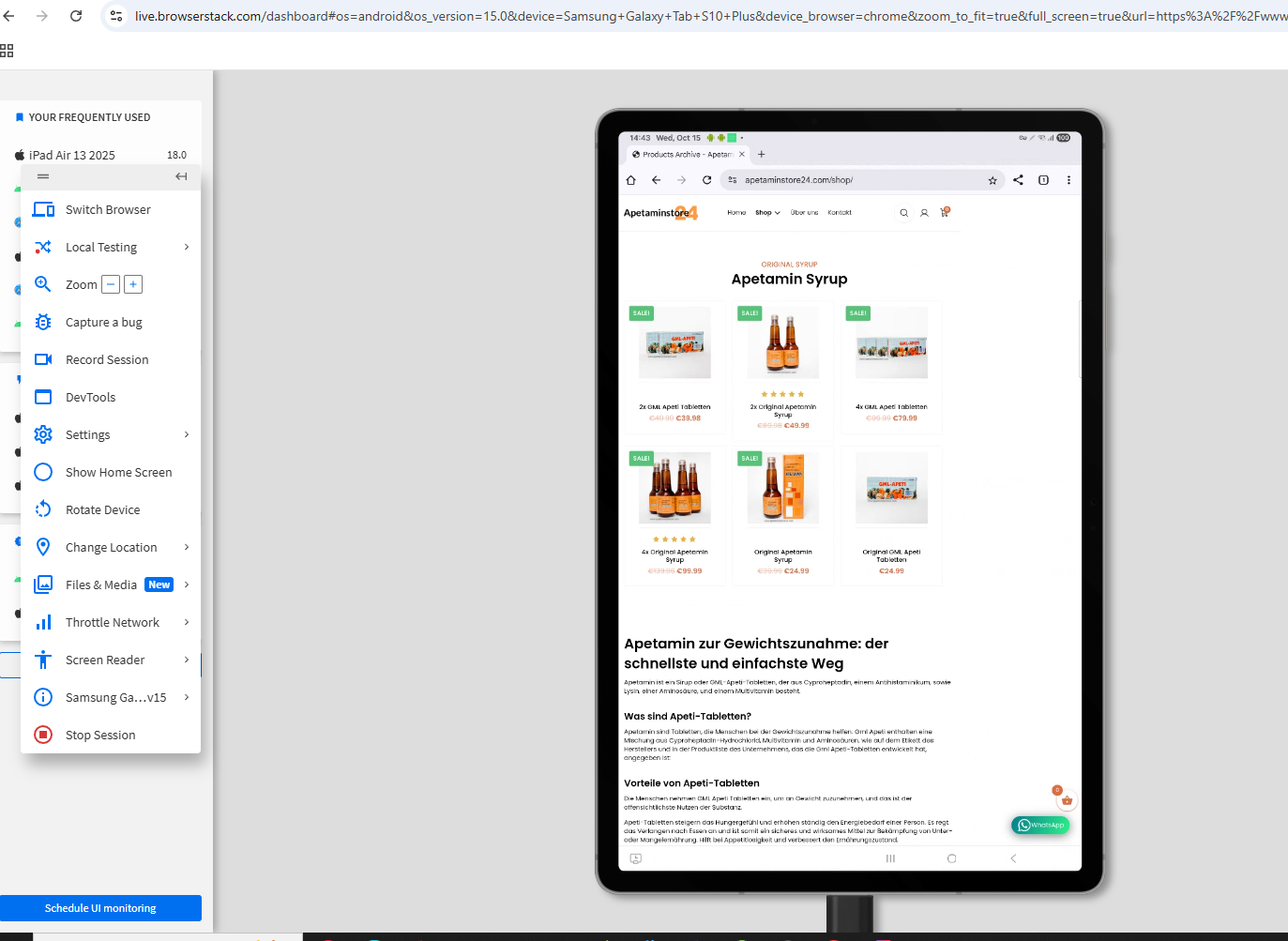Click the Kontakt navigation link
This screenshot has width=1288, height=941.
[x=840, y=213]
